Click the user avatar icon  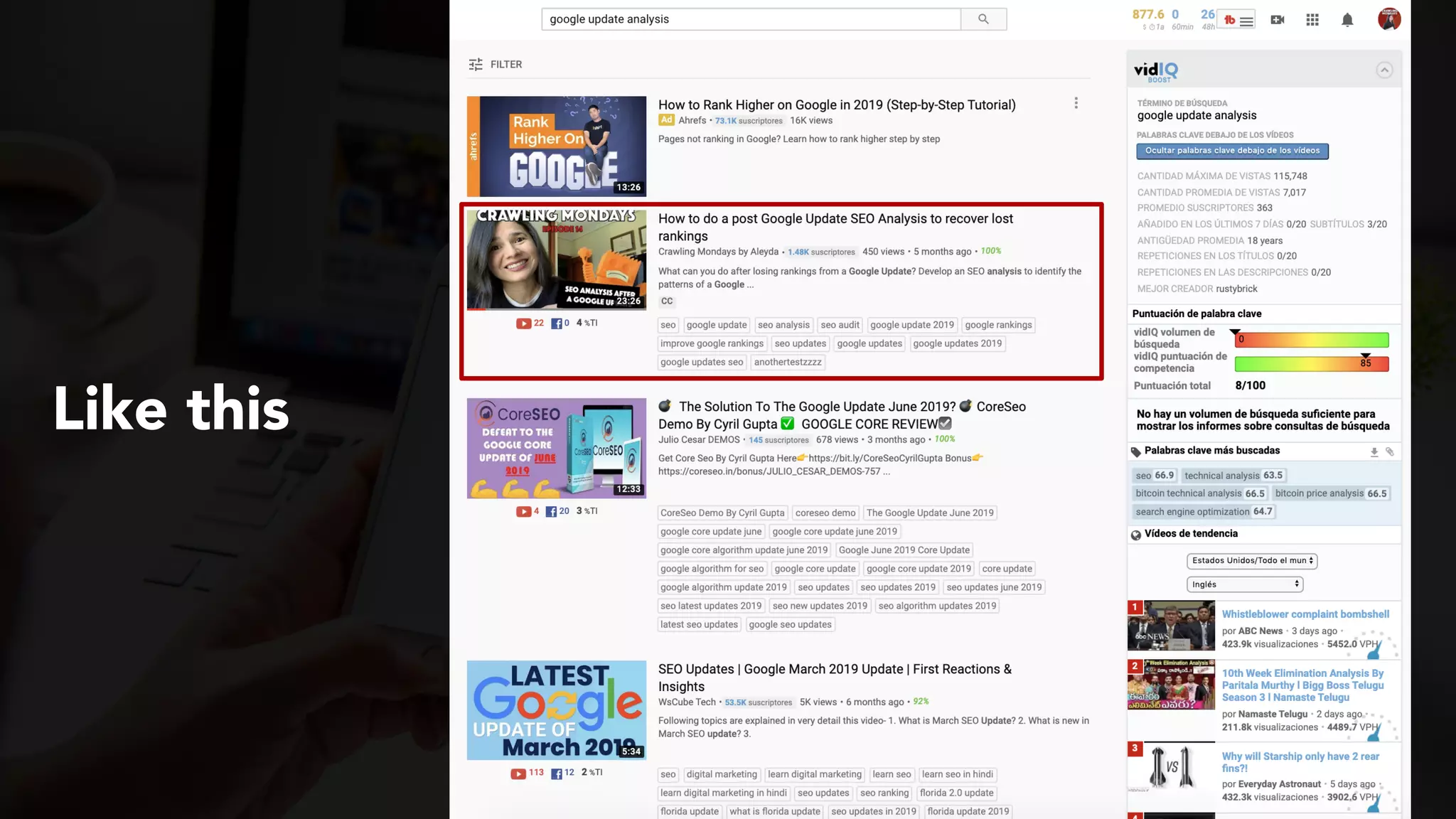[x=1388, y=19]
